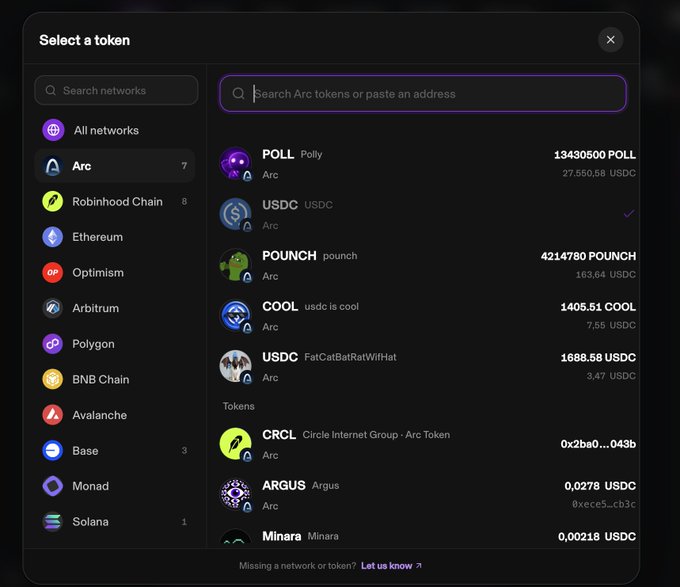Select the Polygon network label
The height and width of the screenshot is (587, 680).
click(x=93, y=344)
